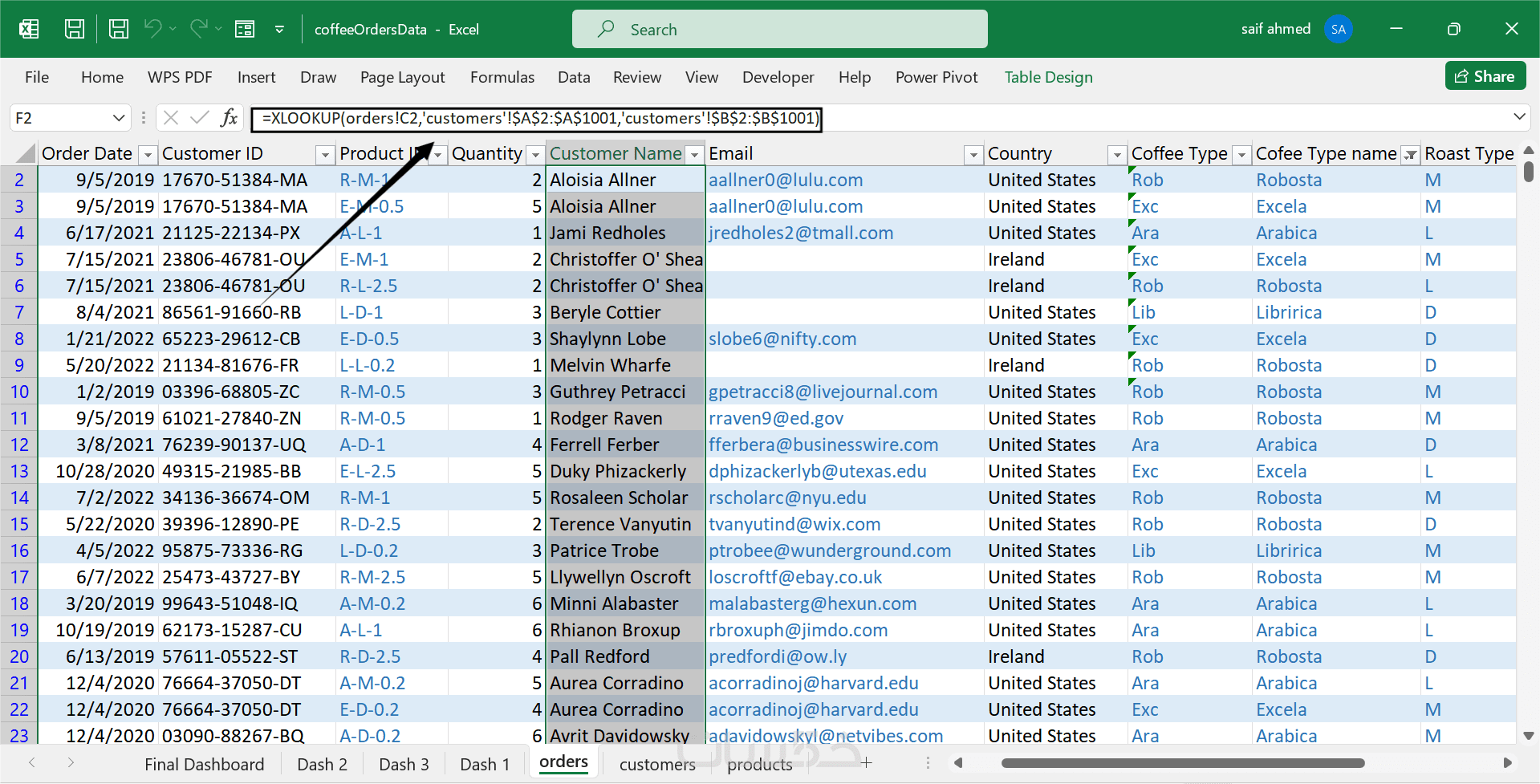The width and height of the screenshot is (1540, 784).
Task: Open Customer Name filter dropdown
Action: click(x=694, y=154)
